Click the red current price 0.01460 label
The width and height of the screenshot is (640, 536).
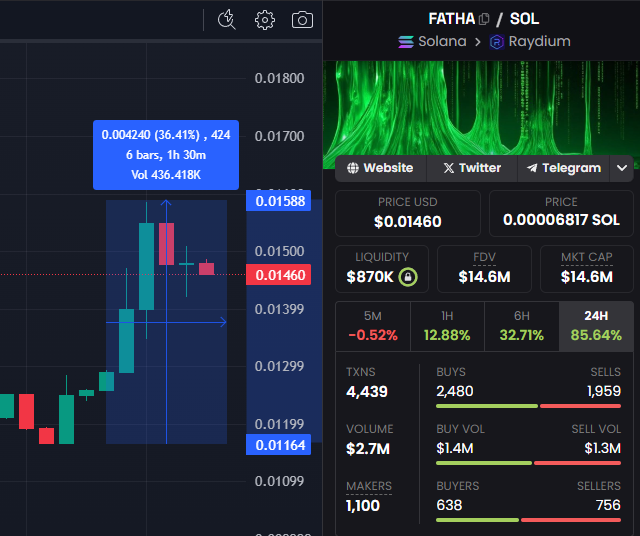(278, 275)
